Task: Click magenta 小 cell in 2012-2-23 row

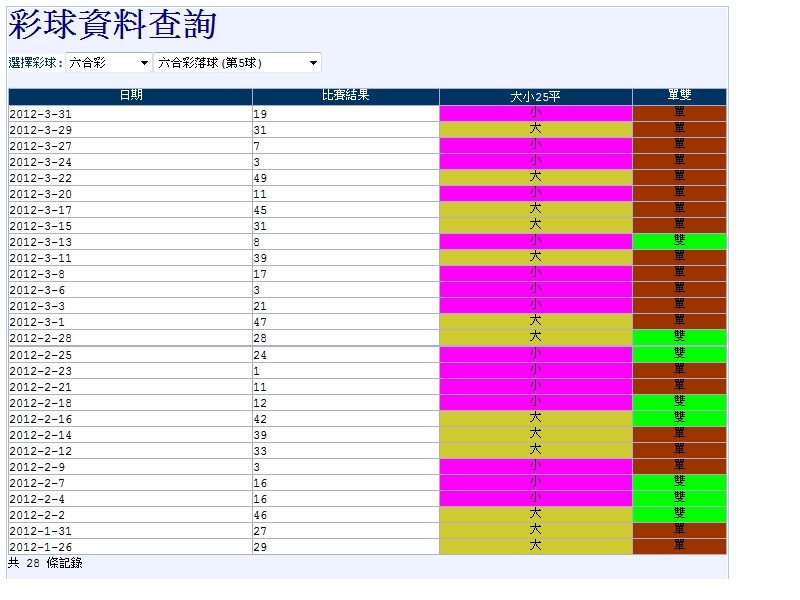Action: point(535,370)
